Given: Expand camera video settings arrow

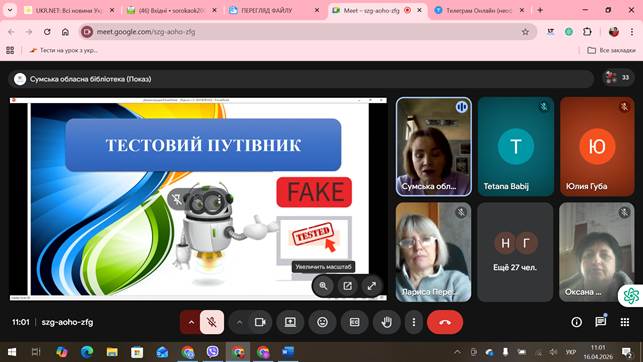Looking at the screenshot, I should coord(239,322).
